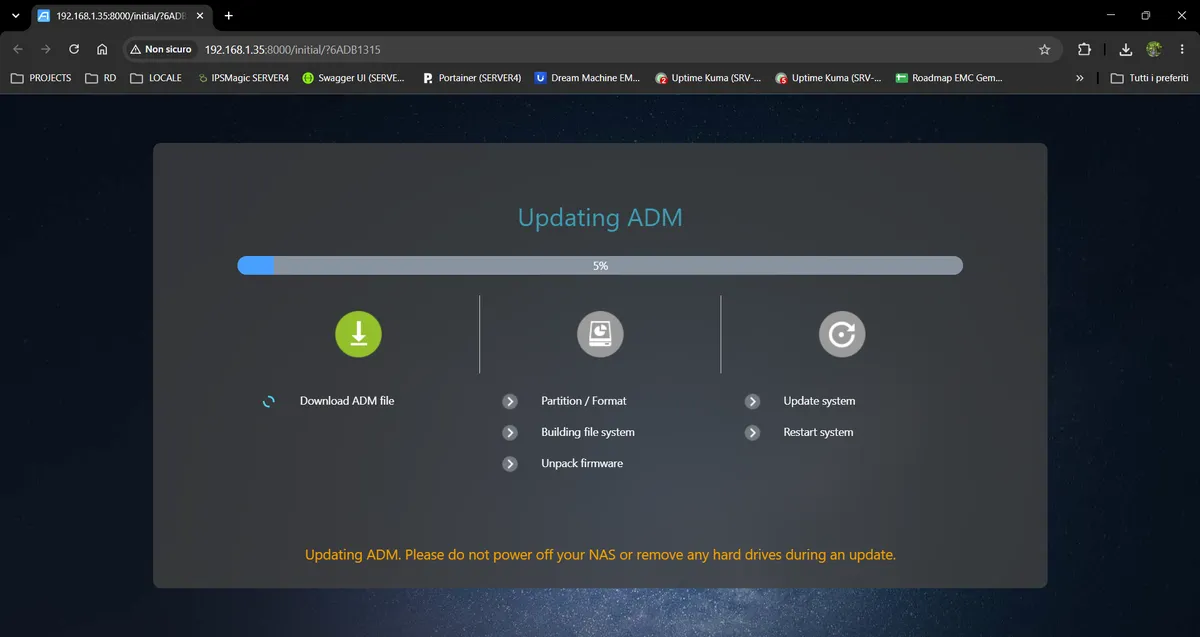Image resolution: width=1200 pixels, height=637 pixels.
Task: Open the browser extensions puzzle icon
Action: pyautogui.click(x=1084, y=49)
